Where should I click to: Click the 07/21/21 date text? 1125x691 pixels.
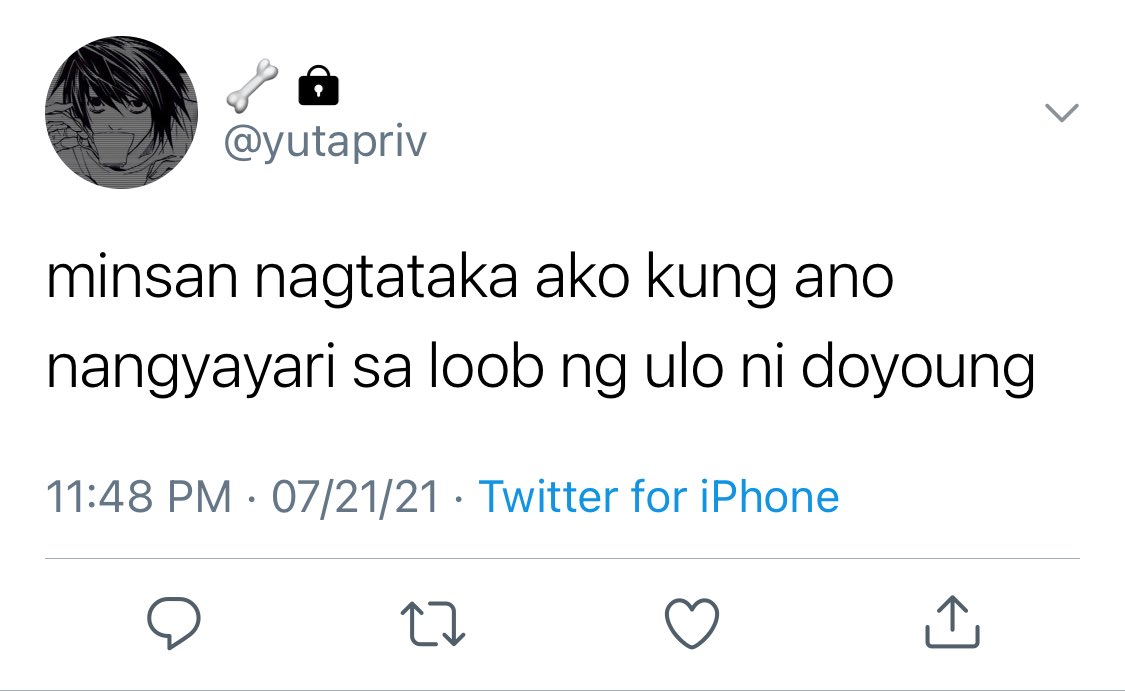click(355, 497)
